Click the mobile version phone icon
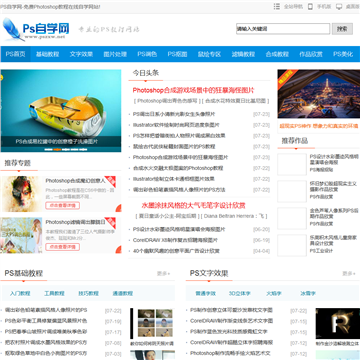This screenshot has width=360, height=360. [x=310, y=7]
